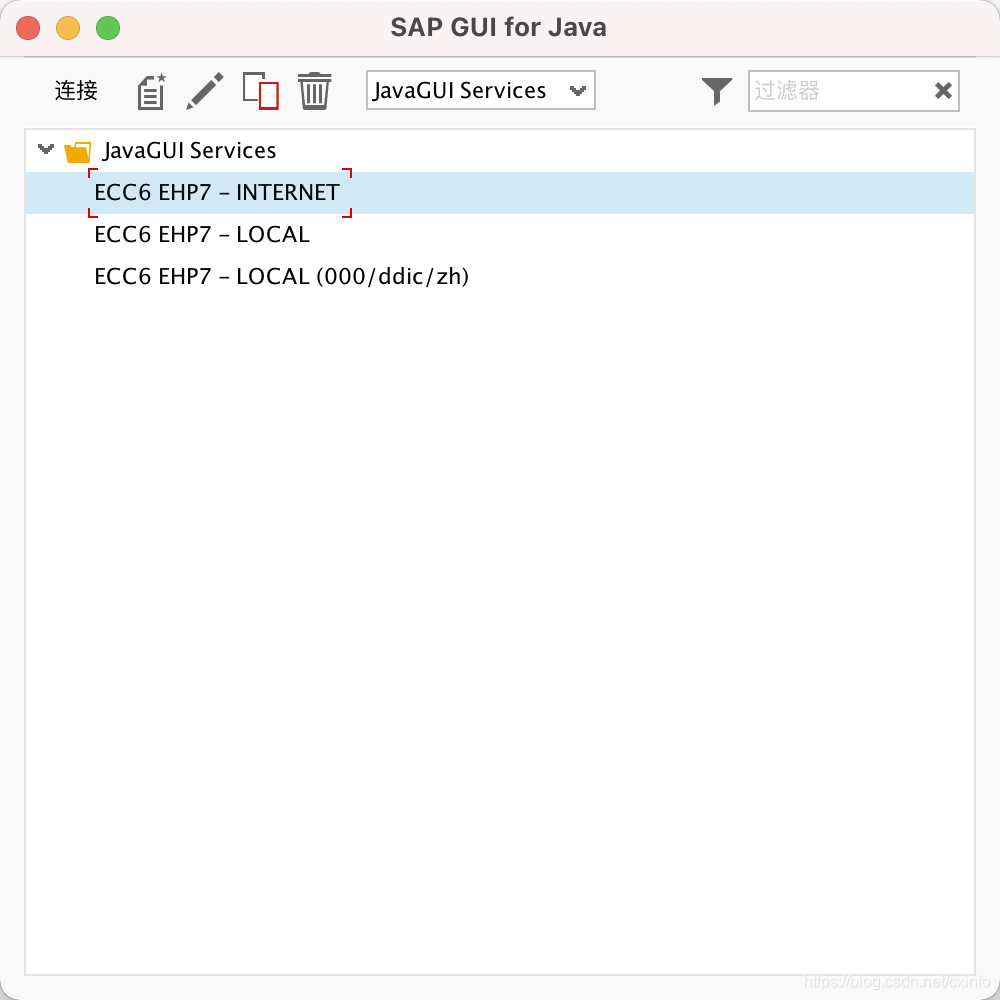The height and width of the screenshot is (1000, 1000).
Task: Delete the connection using the trash icon
Action: (314, 91)
